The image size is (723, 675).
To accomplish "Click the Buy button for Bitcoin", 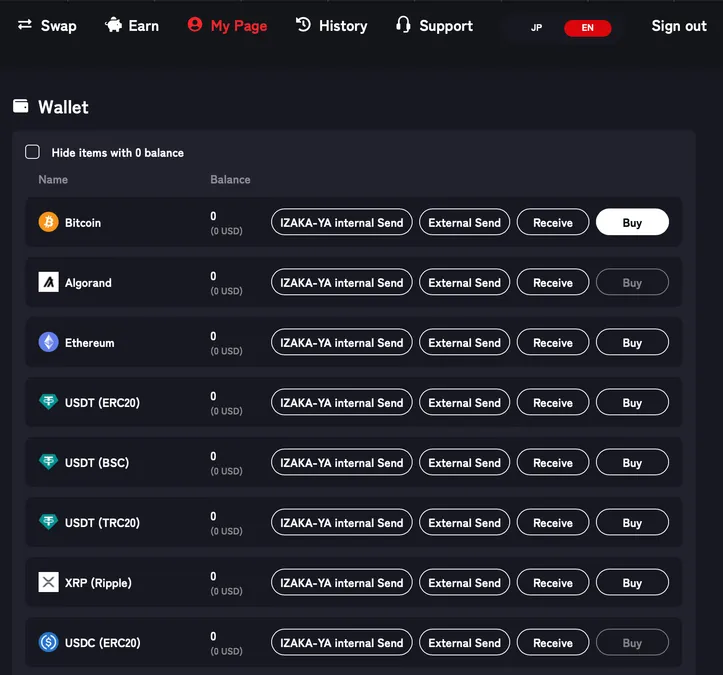I will click(632, 222).
